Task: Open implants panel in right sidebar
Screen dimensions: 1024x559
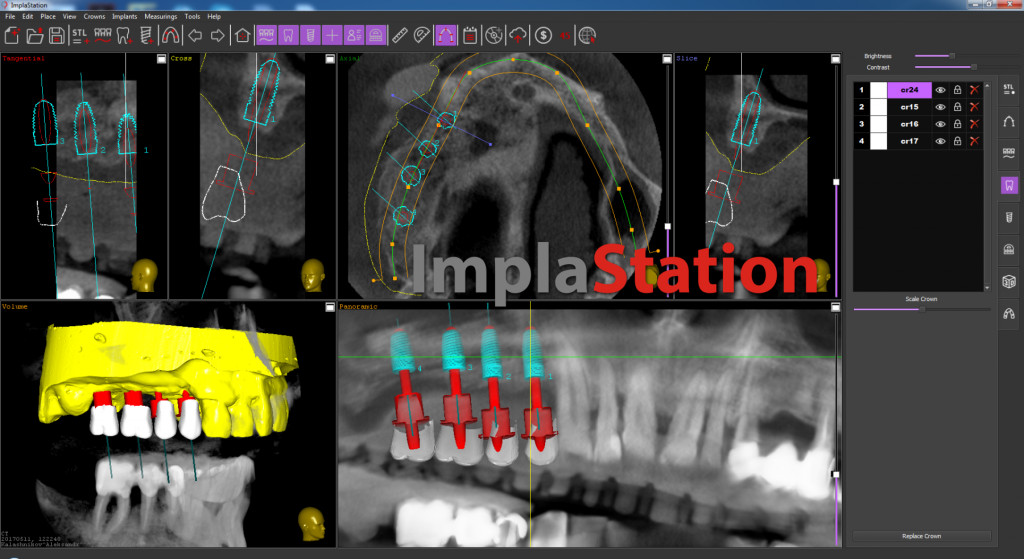Action: click(1009, 217)
